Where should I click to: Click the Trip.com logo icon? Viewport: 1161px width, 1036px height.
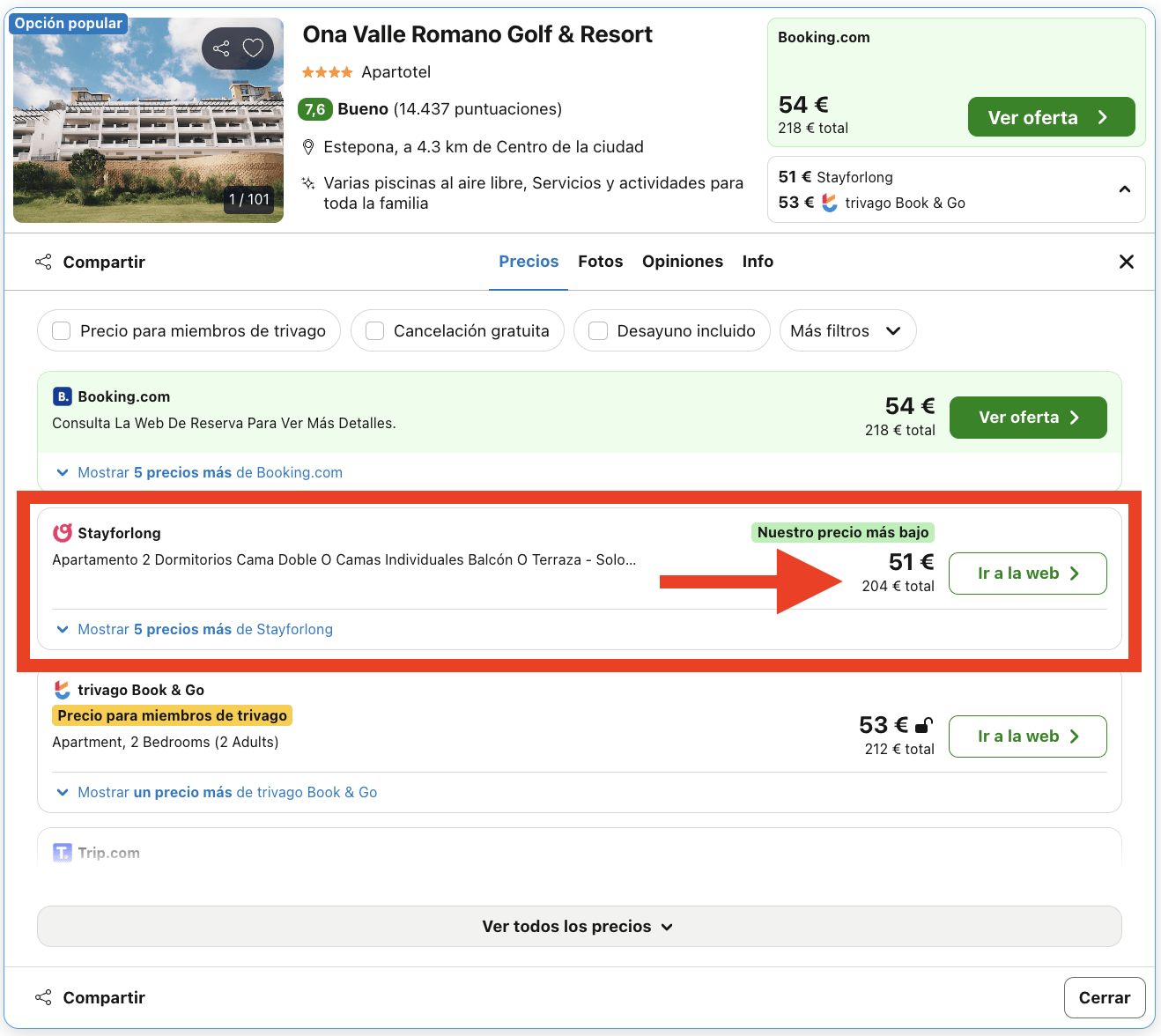(x=63, y=853)
